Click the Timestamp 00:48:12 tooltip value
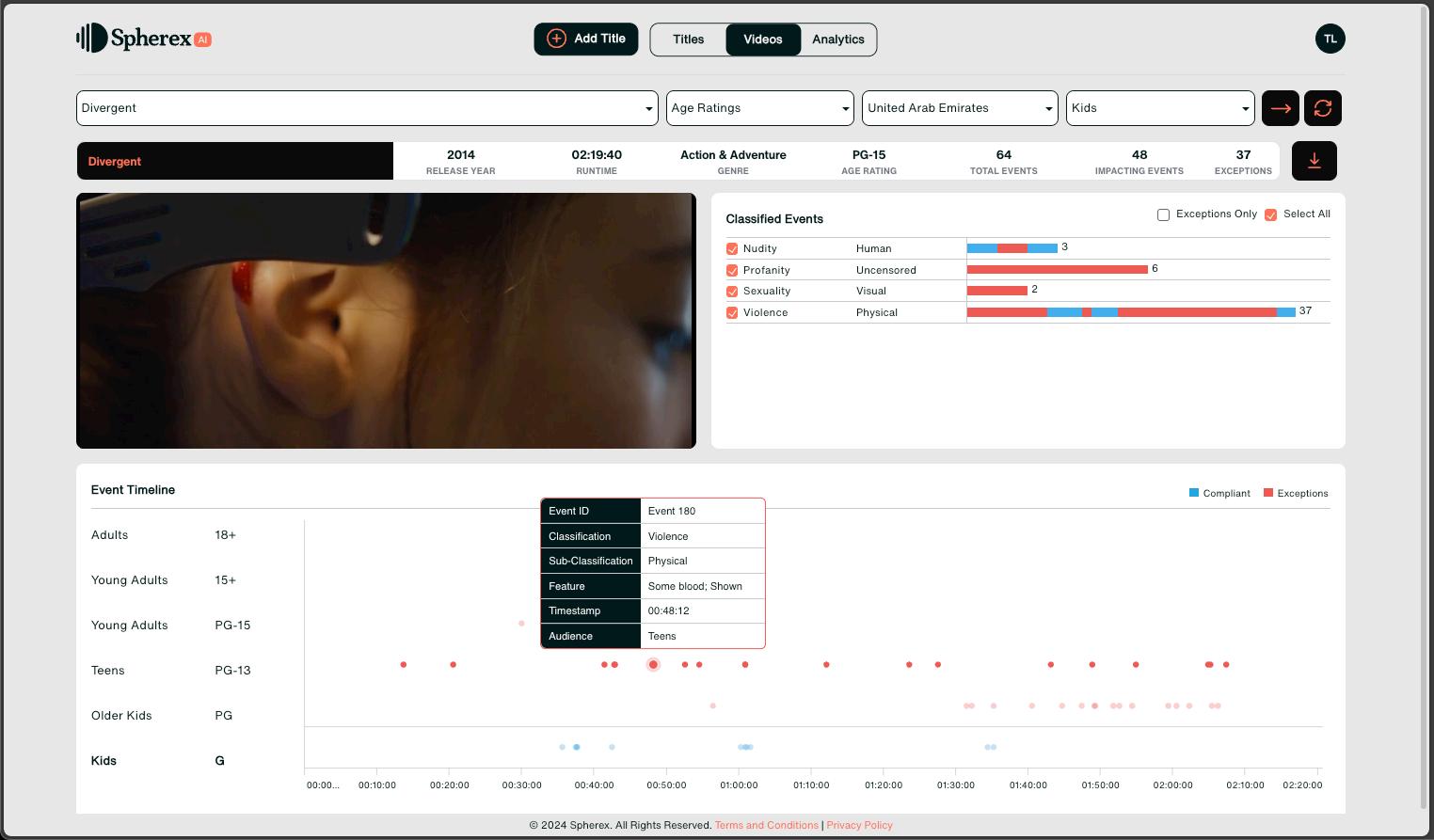The width and height of the screenshot is (1434, 840). tap(669, 611)
